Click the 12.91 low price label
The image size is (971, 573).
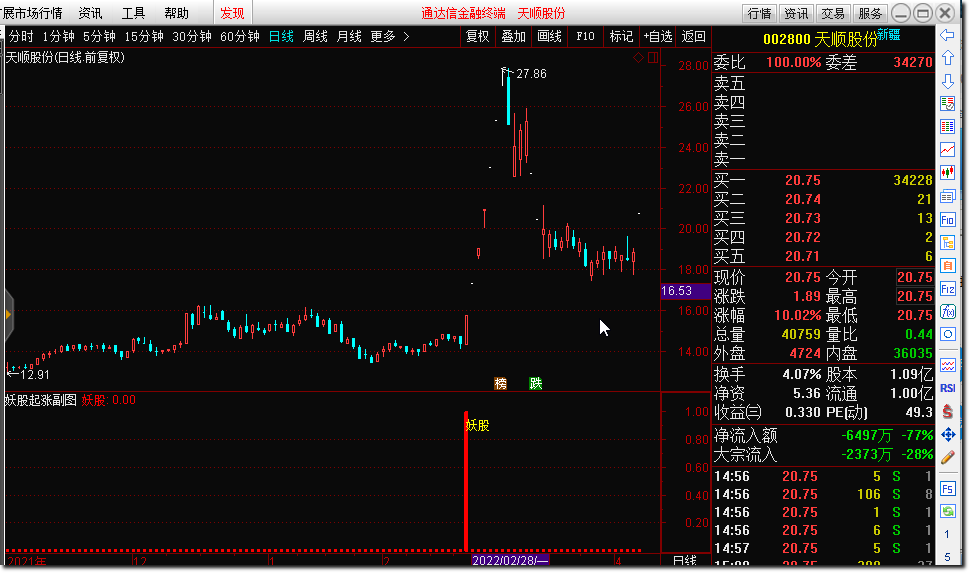[x=35, y=375]
